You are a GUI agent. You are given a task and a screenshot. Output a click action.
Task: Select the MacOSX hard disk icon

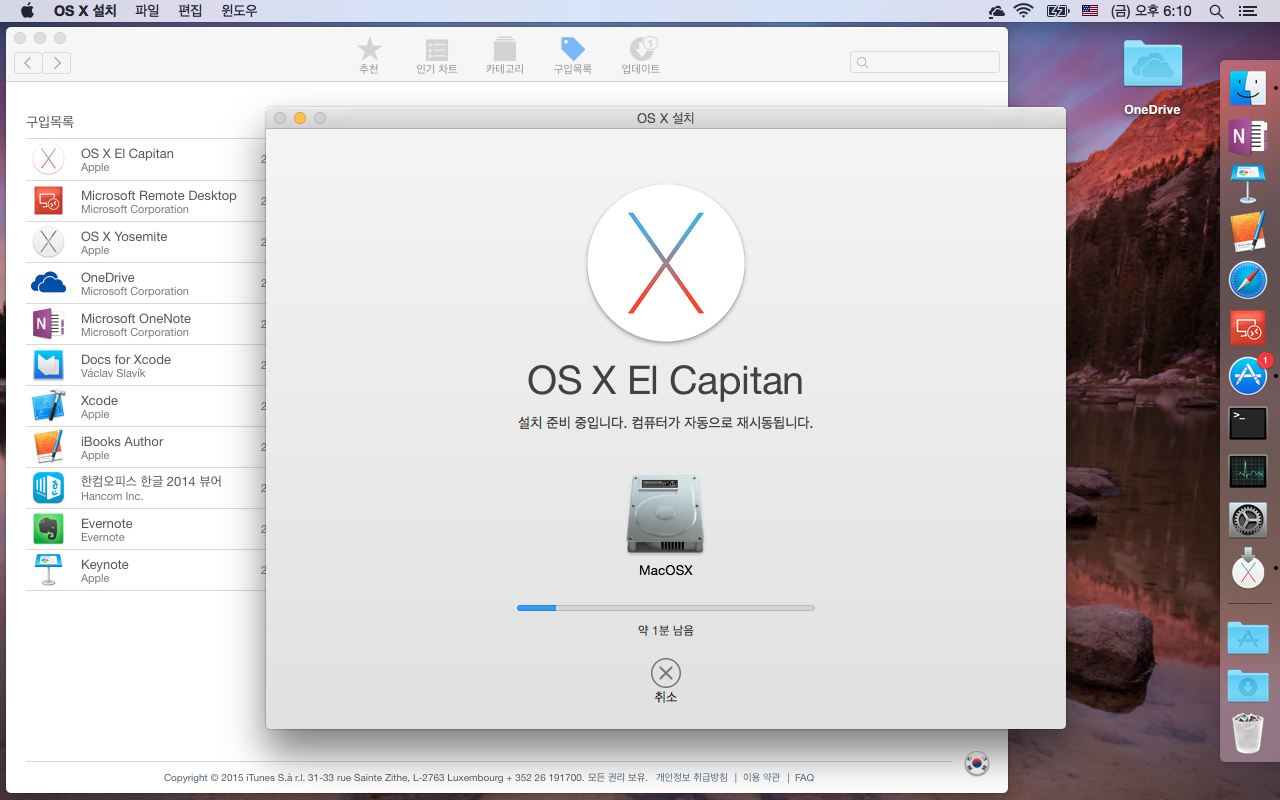(x=665, y=514)
